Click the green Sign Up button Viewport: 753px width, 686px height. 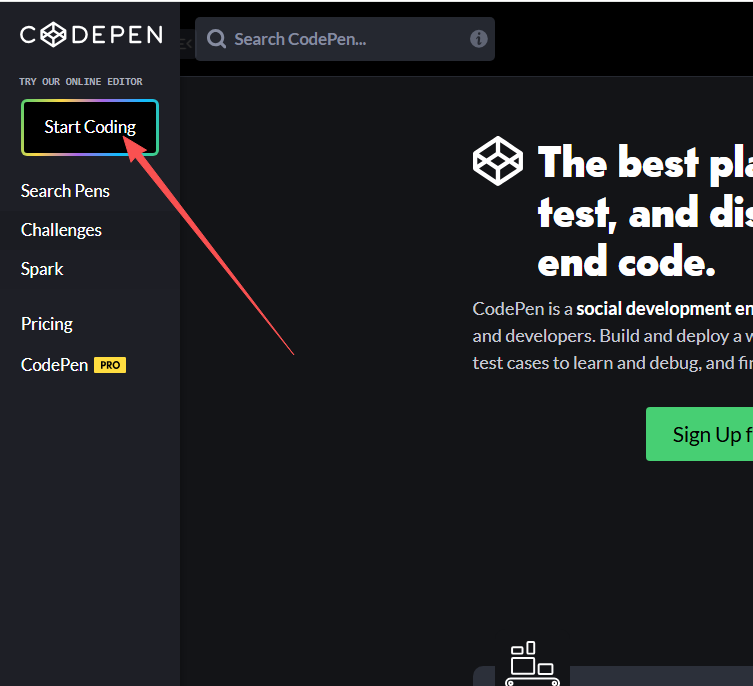point(699,434)
